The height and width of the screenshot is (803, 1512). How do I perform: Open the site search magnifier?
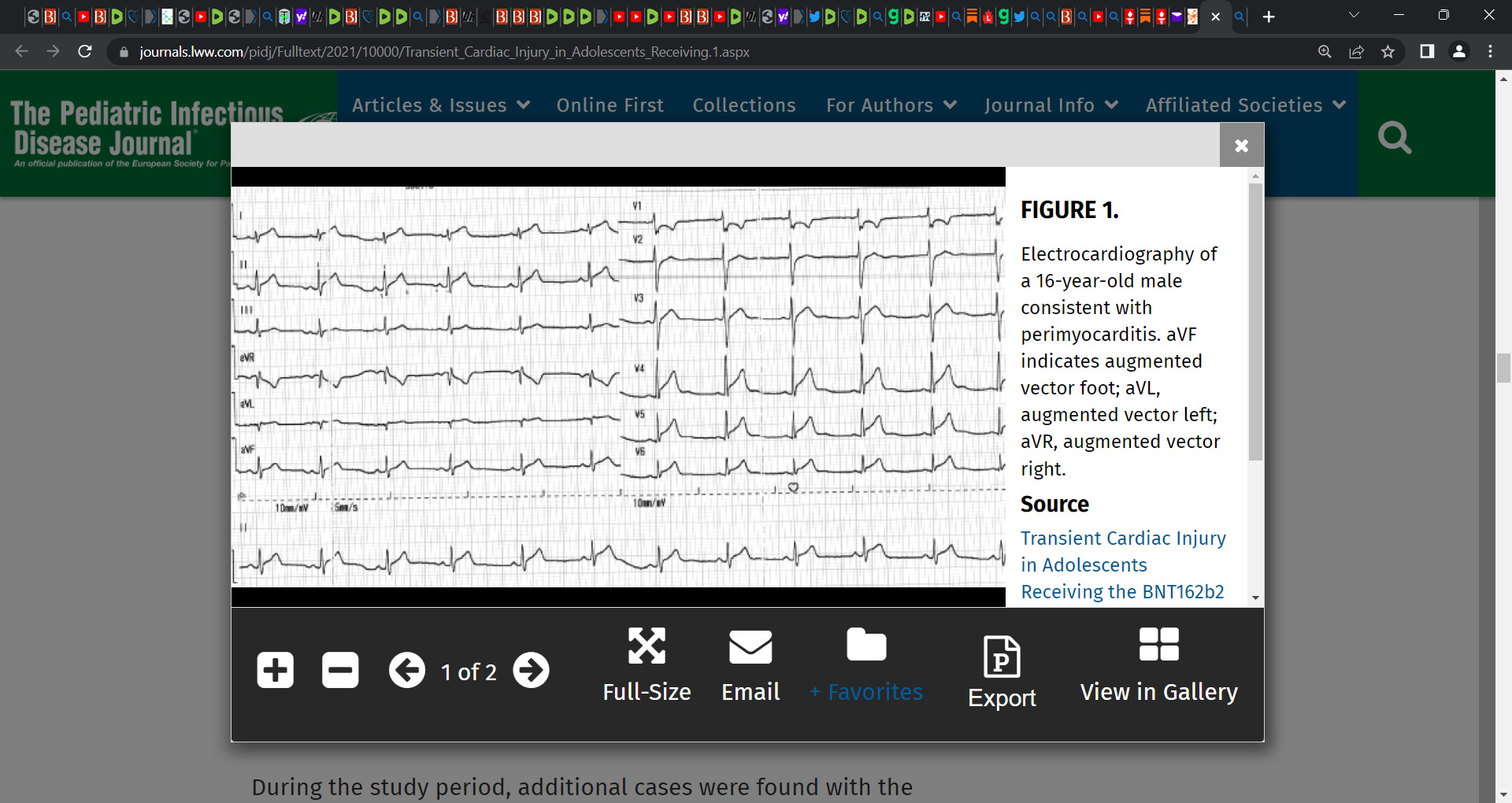1395,138
